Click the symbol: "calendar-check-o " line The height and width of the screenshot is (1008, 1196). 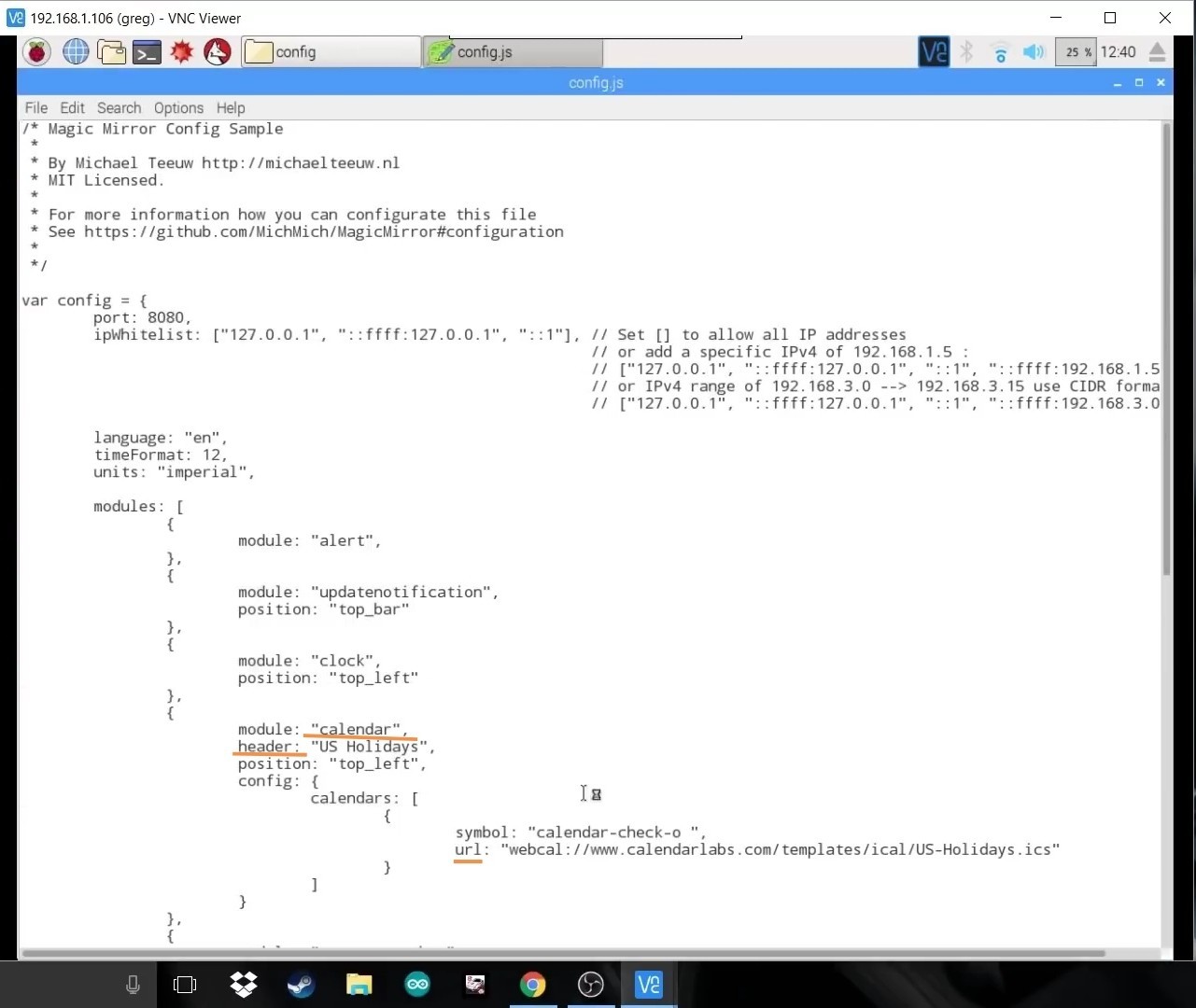coord(581,833)
